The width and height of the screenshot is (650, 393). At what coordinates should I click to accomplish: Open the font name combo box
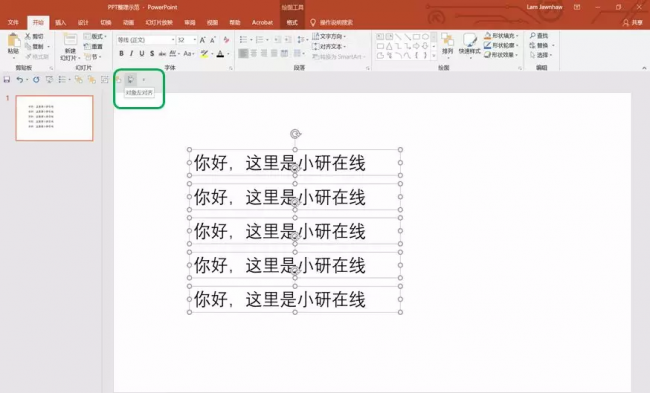tap(146, 40)
